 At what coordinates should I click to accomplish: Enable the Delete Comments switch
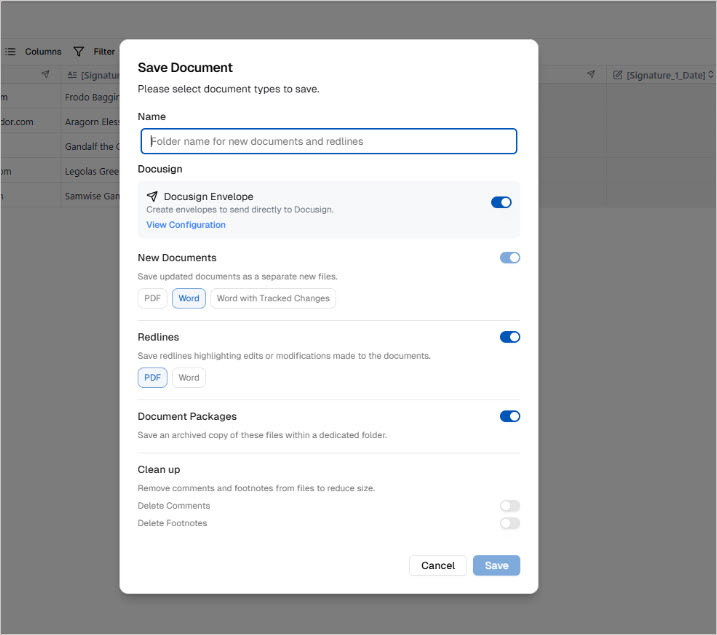click(x=510, y=506)
